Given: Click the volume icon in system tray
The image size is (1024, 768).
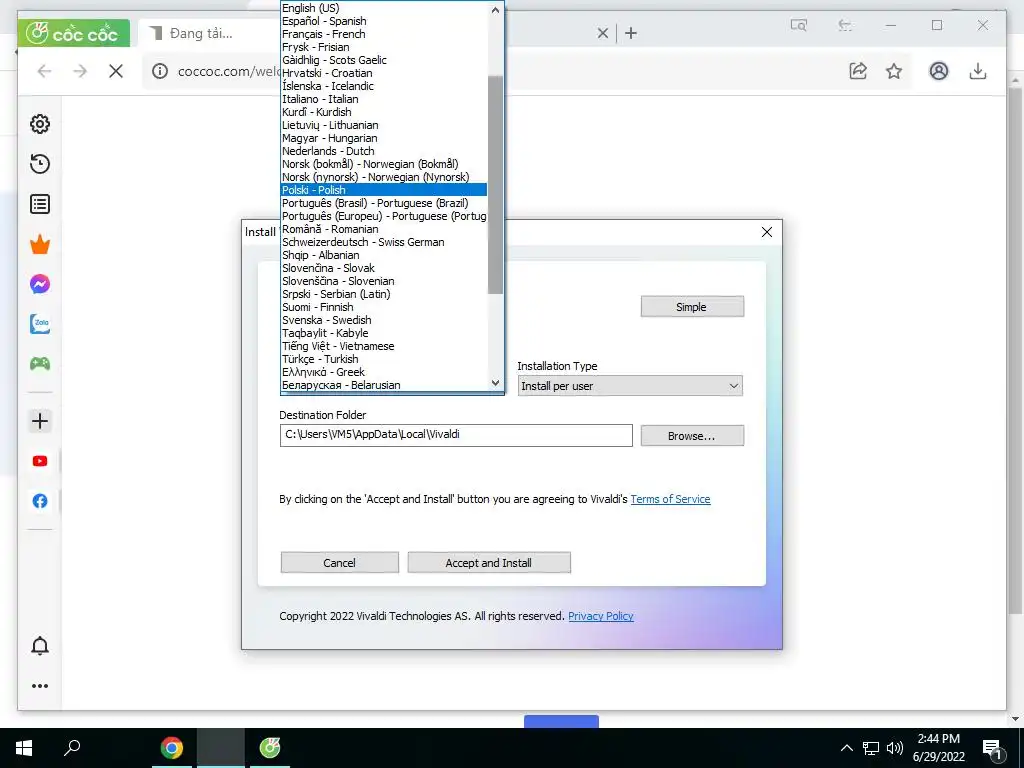Looking at the screenshot, I should [x=895, y=748].
